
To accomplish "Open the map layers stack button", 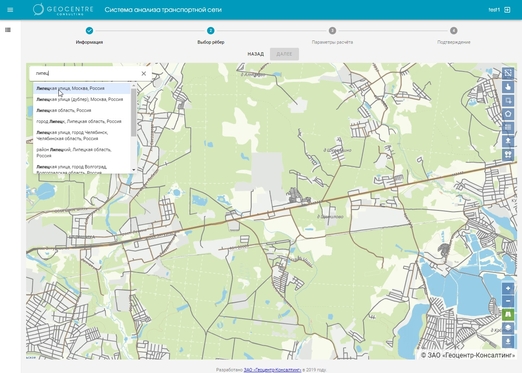I will coord(508,328).
